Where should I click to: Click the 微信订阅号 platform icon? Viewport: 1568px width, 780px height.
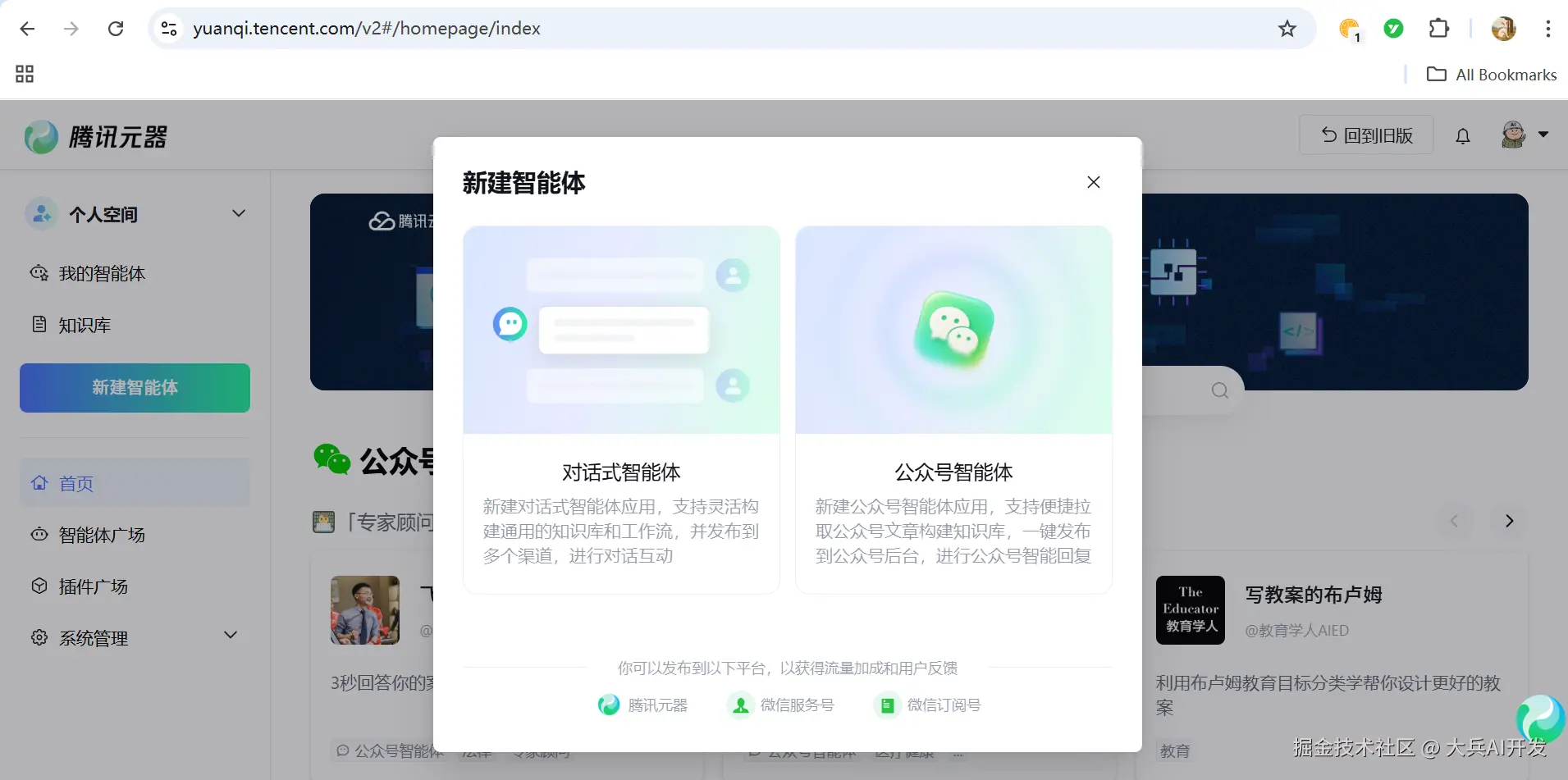(x=887, y=705)
